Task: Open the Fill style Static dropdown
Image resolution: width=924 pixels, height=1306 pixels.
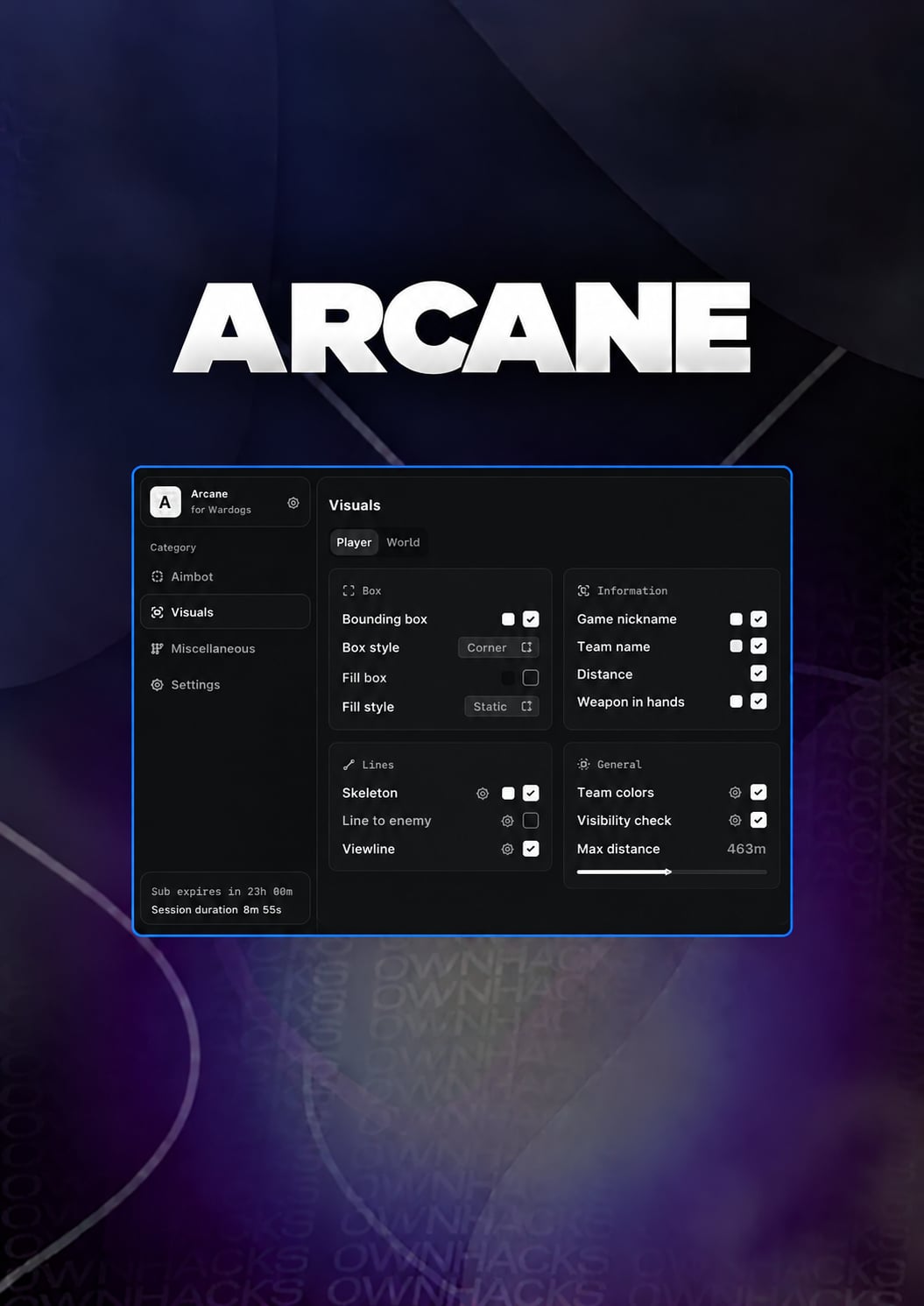Action: coord(501,707)
